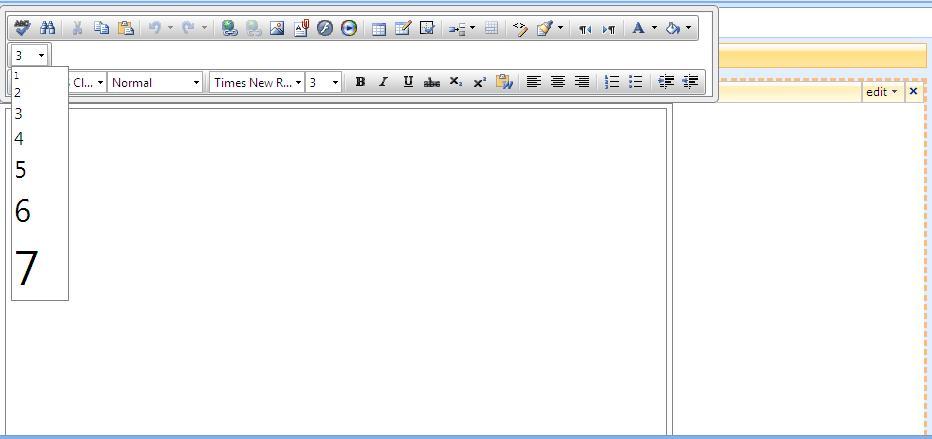Expand the Format Stripper dropdown arrow
The image size is (932, 439).
560,28
